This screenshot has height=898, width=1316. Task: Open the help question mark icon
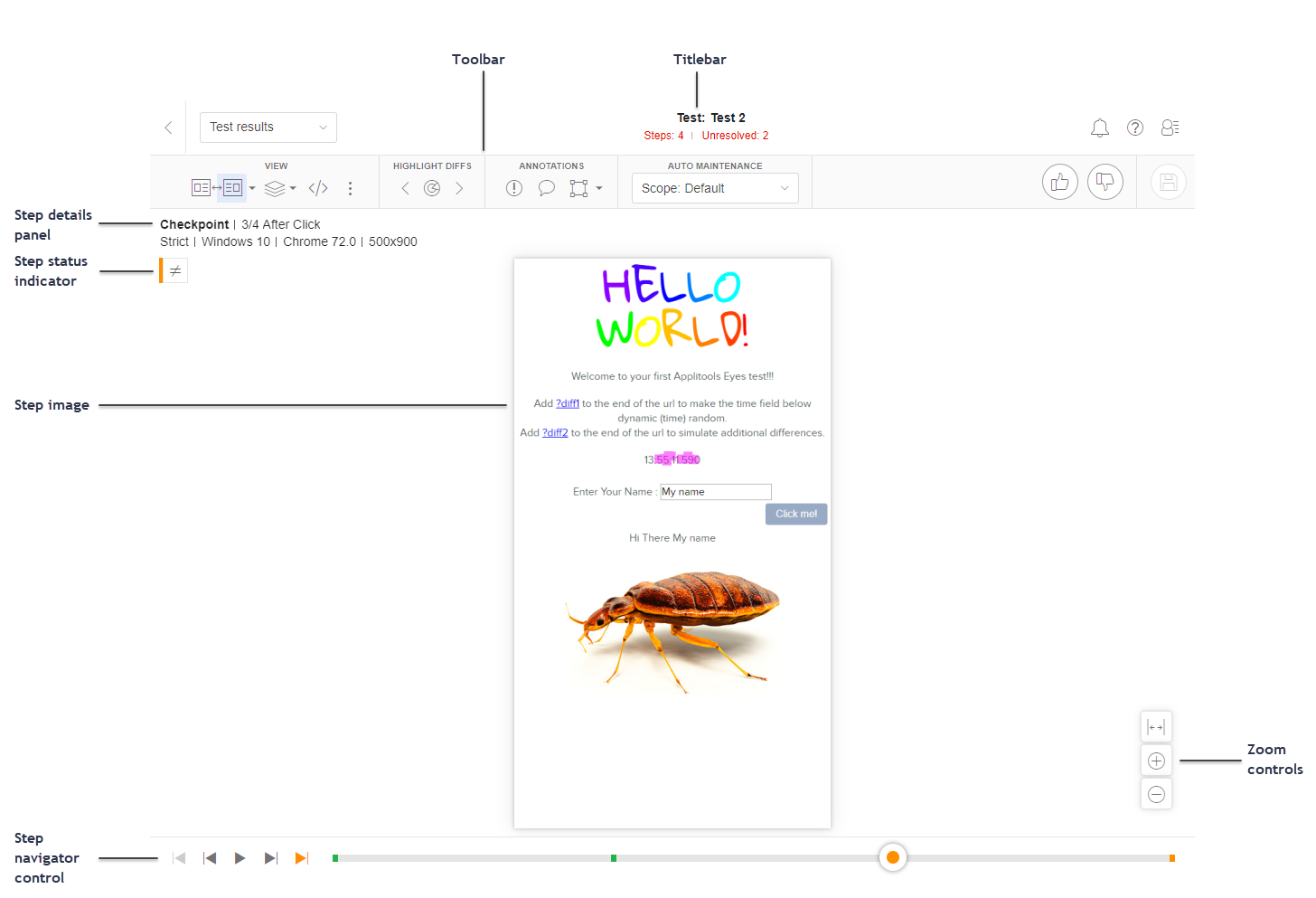tap(1135, 128)
